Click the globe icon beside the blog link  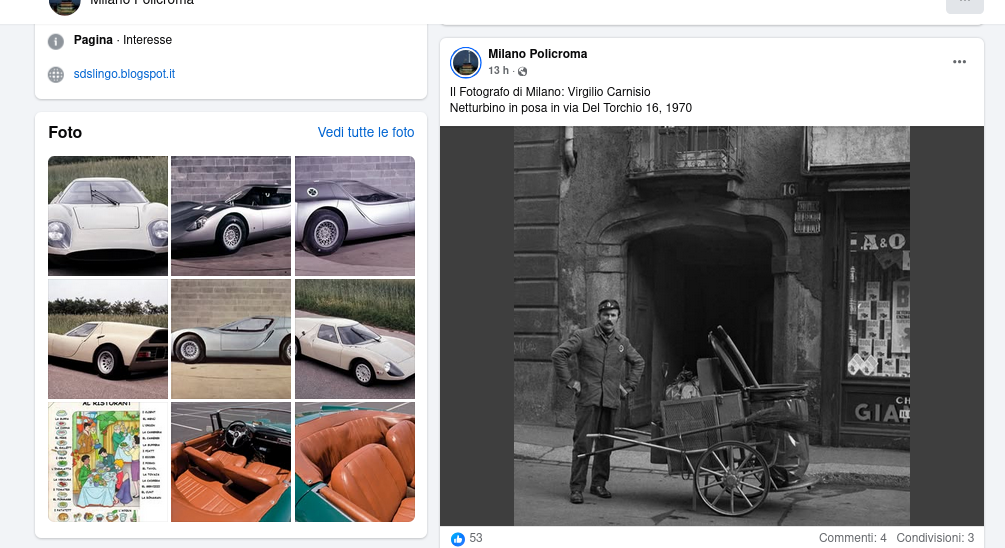click(56, 74)
